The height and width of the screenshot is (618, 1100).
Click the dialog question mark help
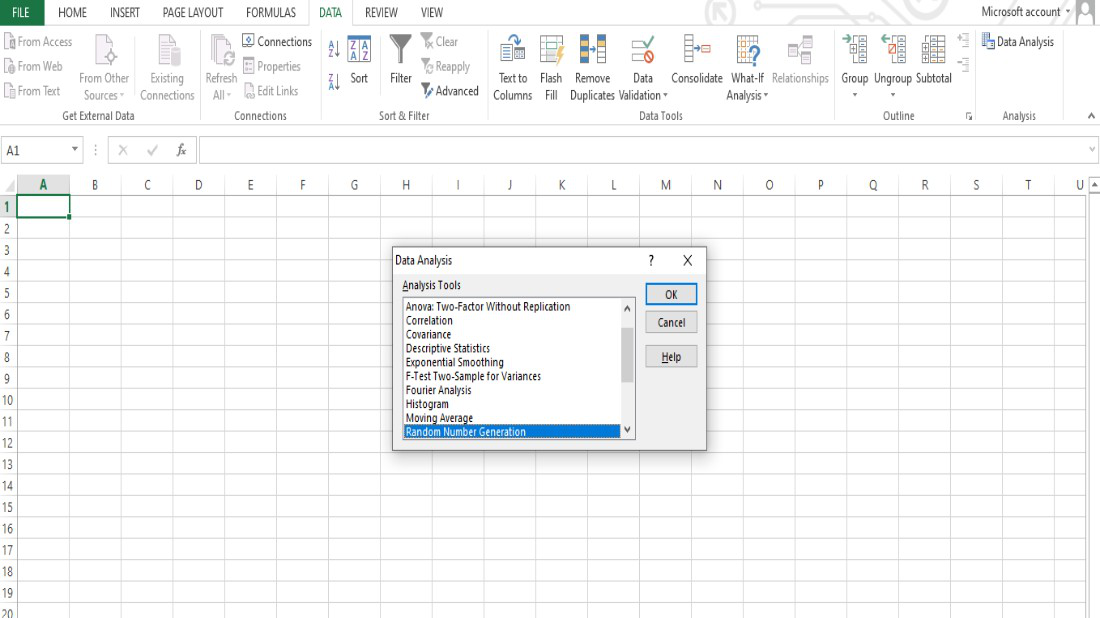pos(651,260)
